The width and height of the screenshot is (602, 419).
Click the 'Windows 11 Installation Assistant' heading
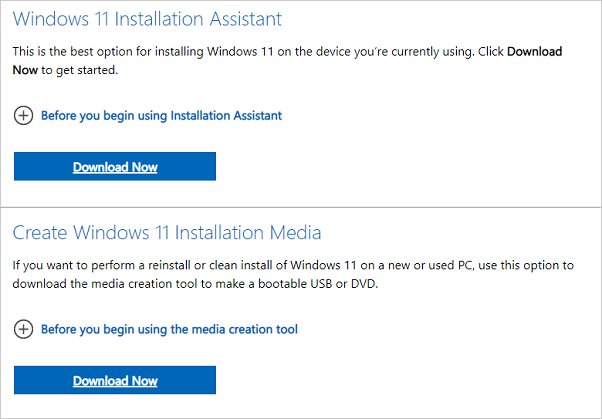coord(147,19)
